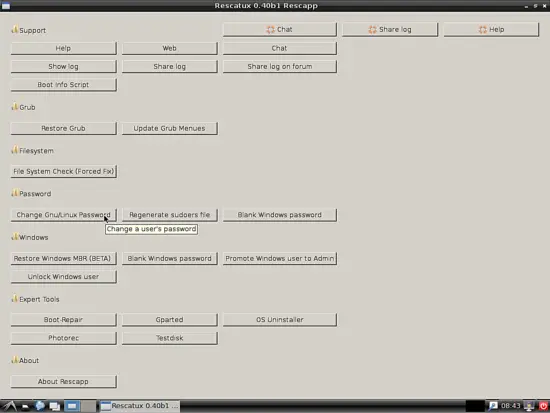Click Change Gnu/Linux Password
The width and height of the screenshot is (550, 413).
point(63,215)
